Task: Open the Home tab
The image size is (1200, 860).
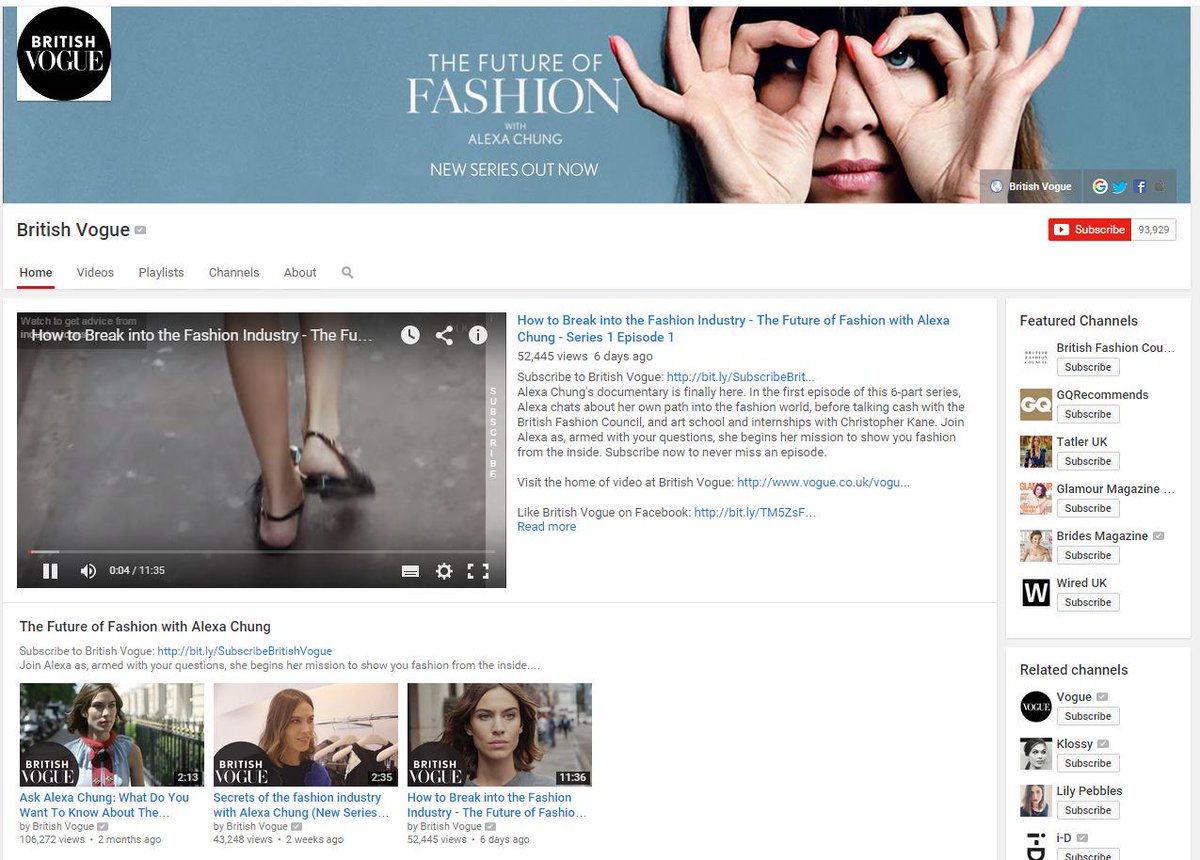Action: (36, 272)
